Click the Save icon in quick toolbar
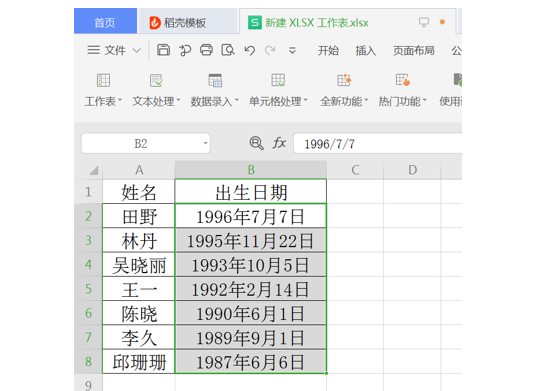 tap(163, 50)
